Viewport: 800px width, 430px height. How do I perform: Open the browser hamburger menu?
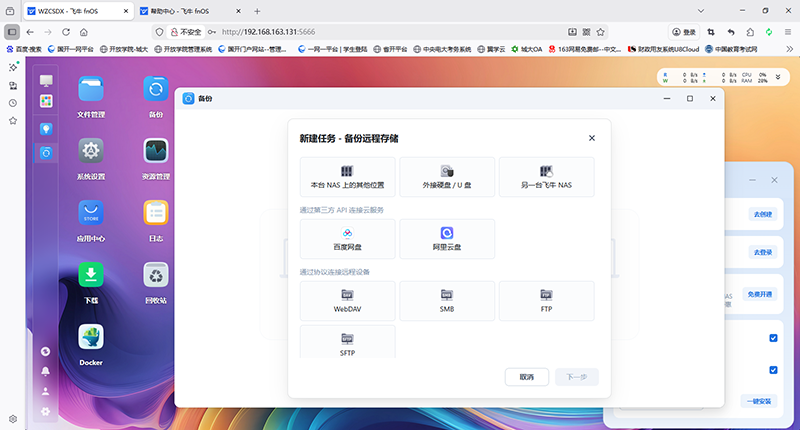click(x=788, y=32)
